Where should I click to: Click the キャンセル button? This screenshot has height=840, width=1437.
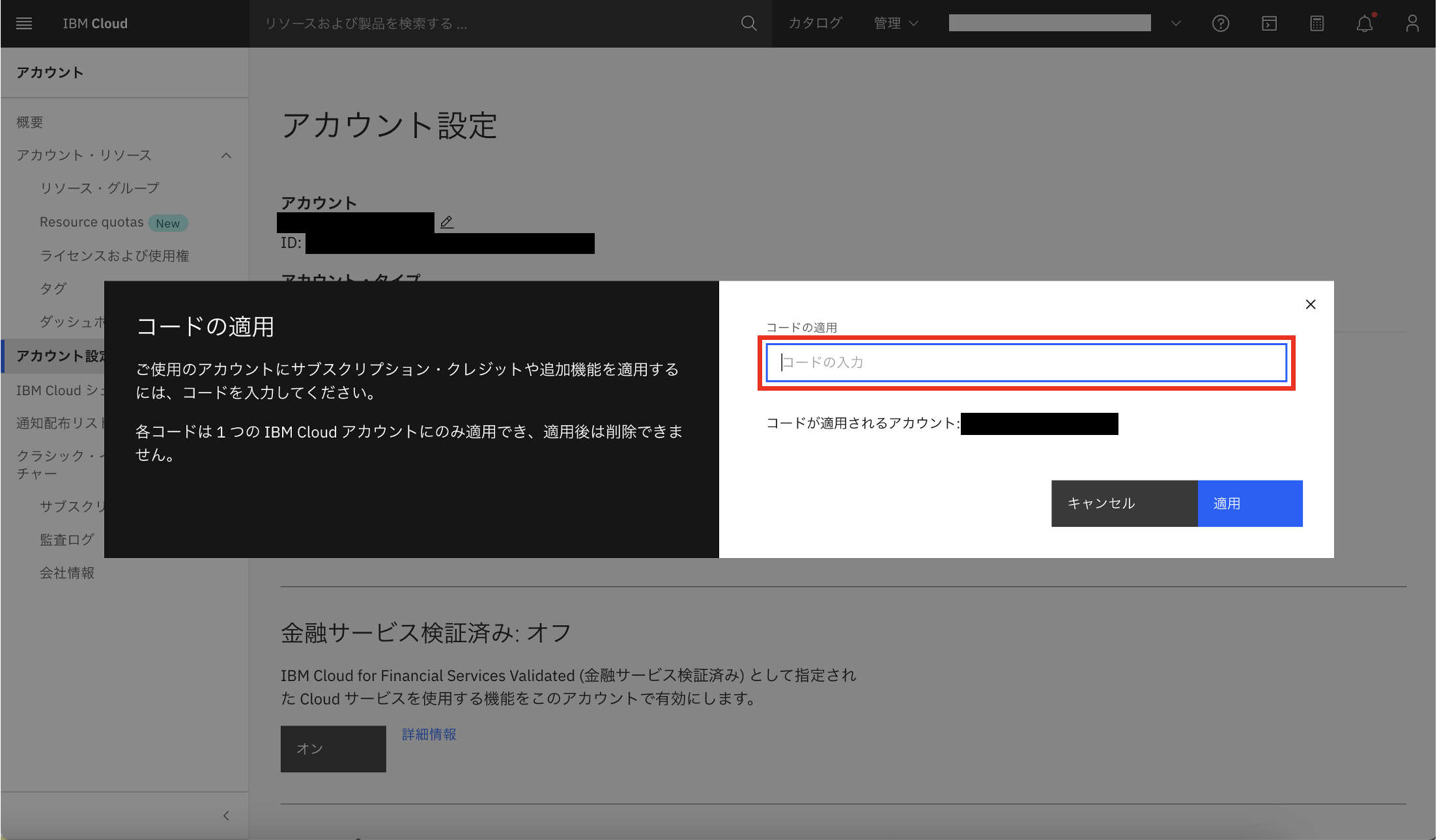pos(1124,503)
